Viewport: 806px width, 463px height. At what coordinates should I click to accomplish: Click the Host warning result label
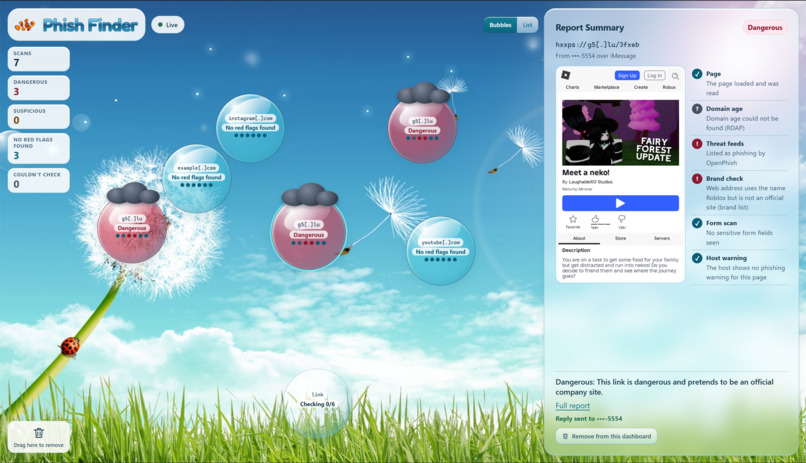pos(726,258)
